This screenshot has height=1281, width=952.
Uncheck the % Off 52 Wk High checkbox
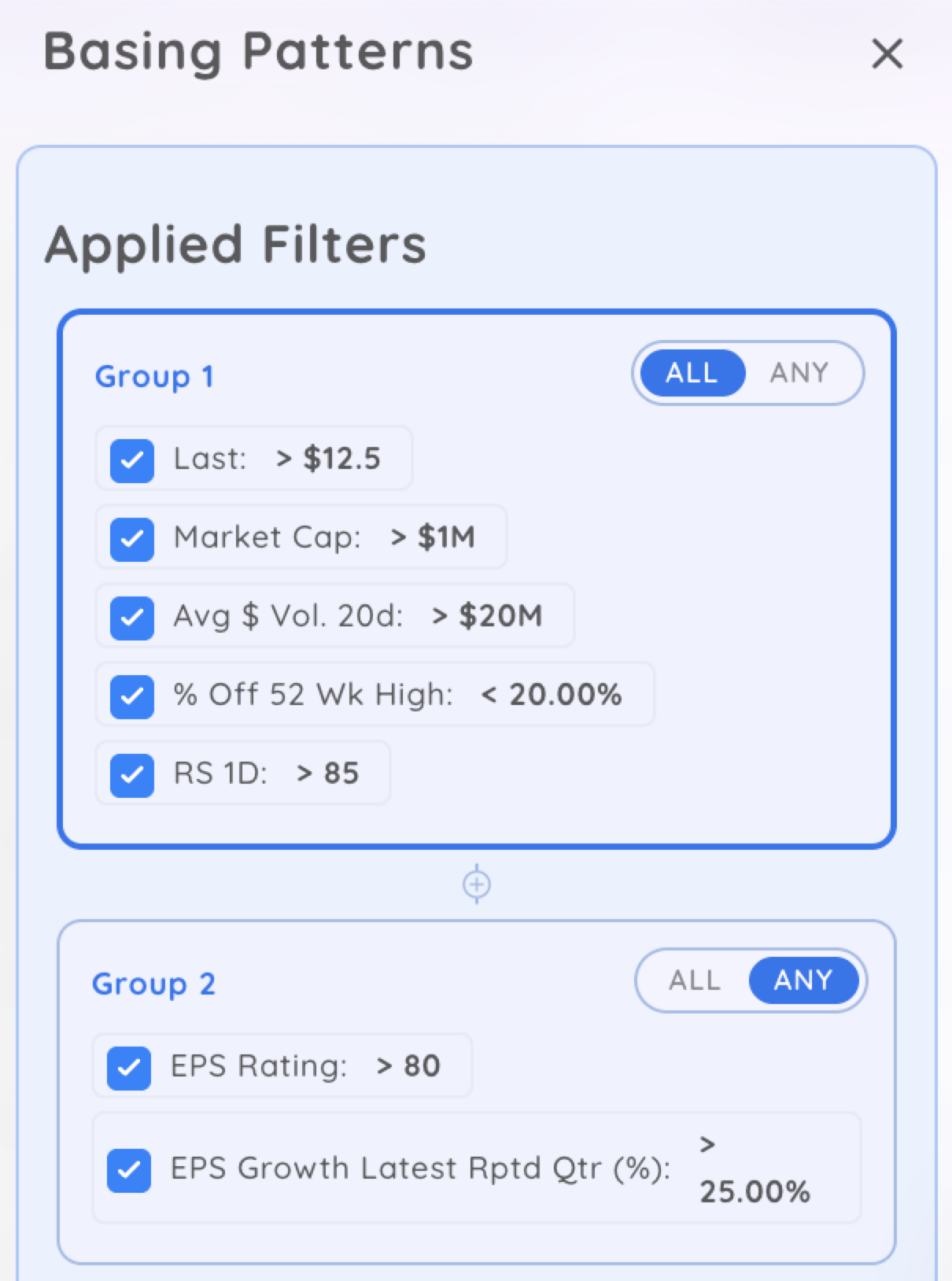132,696
